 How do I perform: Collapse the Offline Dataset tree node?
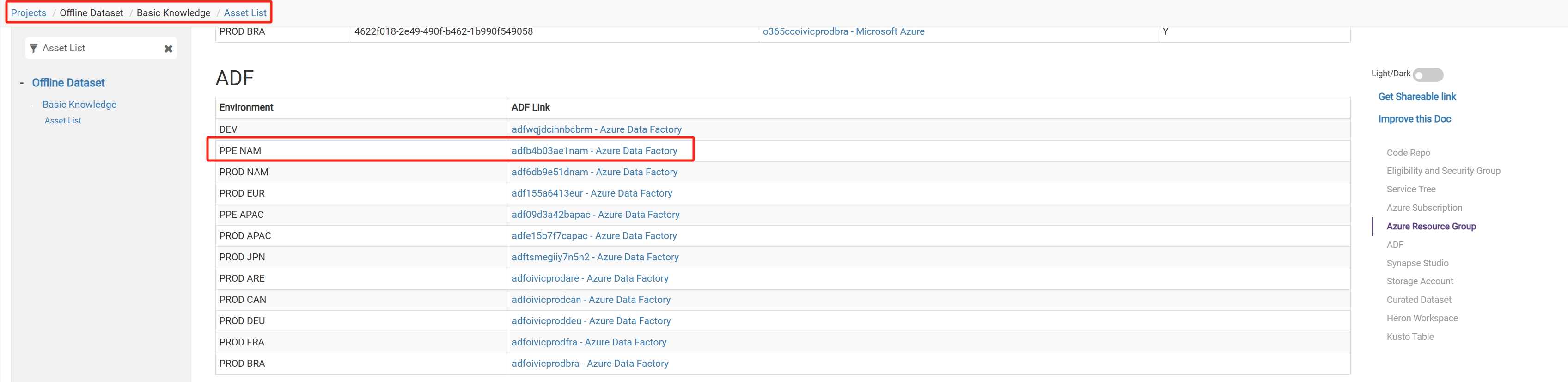(x=22, y=83)
